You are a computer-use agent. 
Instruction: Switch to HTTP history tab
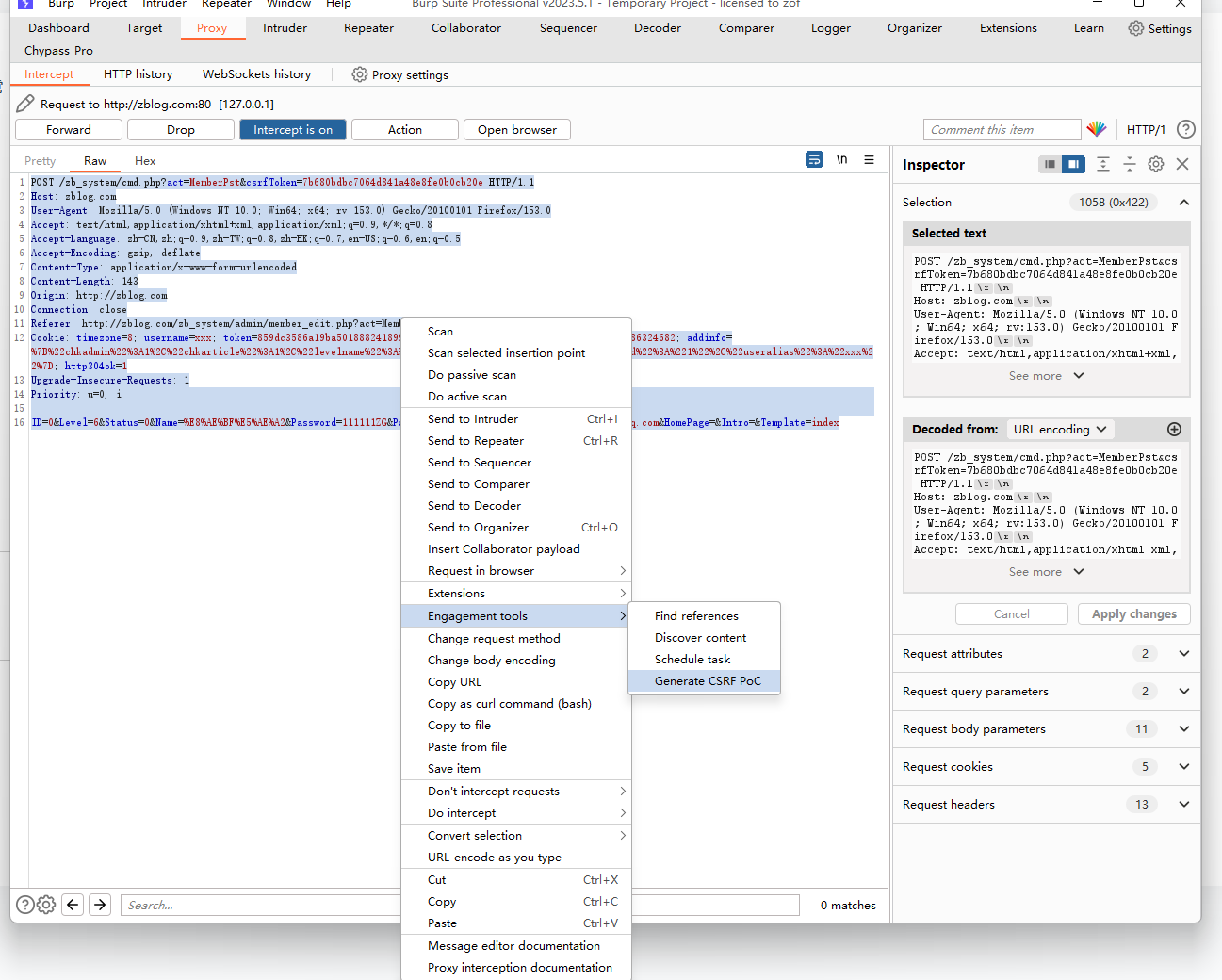tap(138, 74)
